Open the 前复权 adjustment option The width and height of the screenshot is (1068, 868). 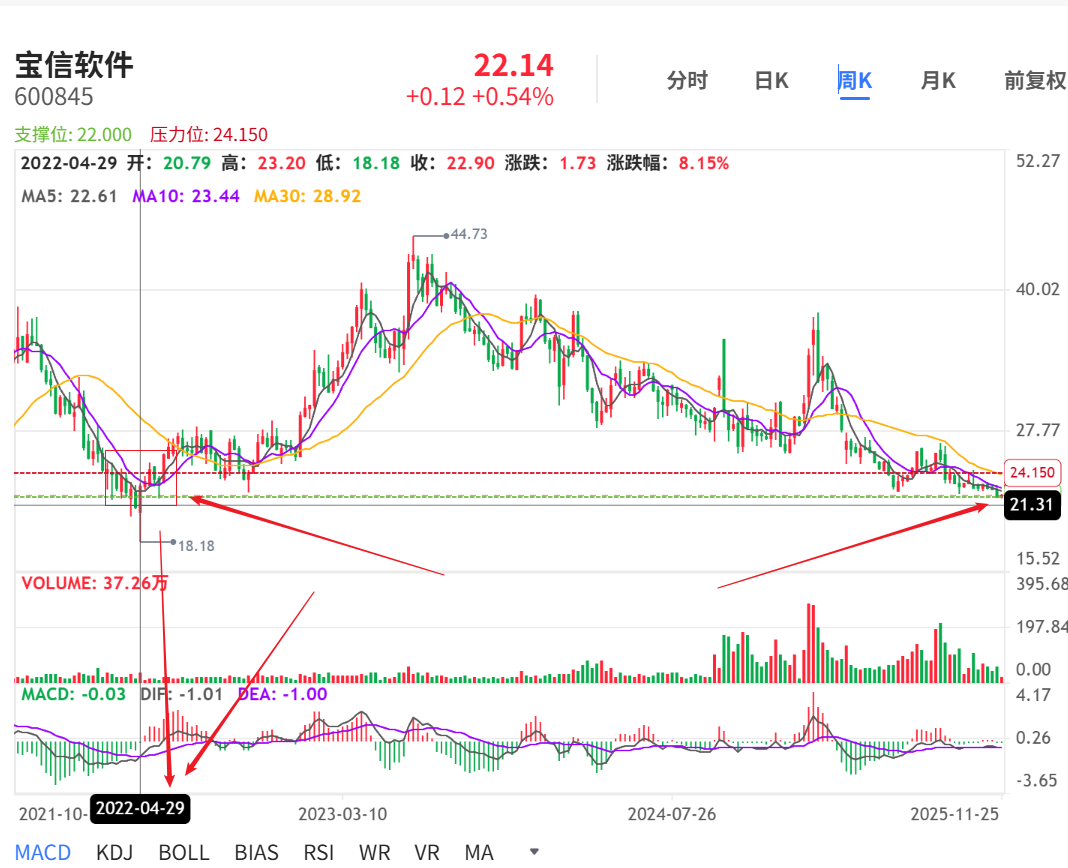click(x=1035, y=80)
